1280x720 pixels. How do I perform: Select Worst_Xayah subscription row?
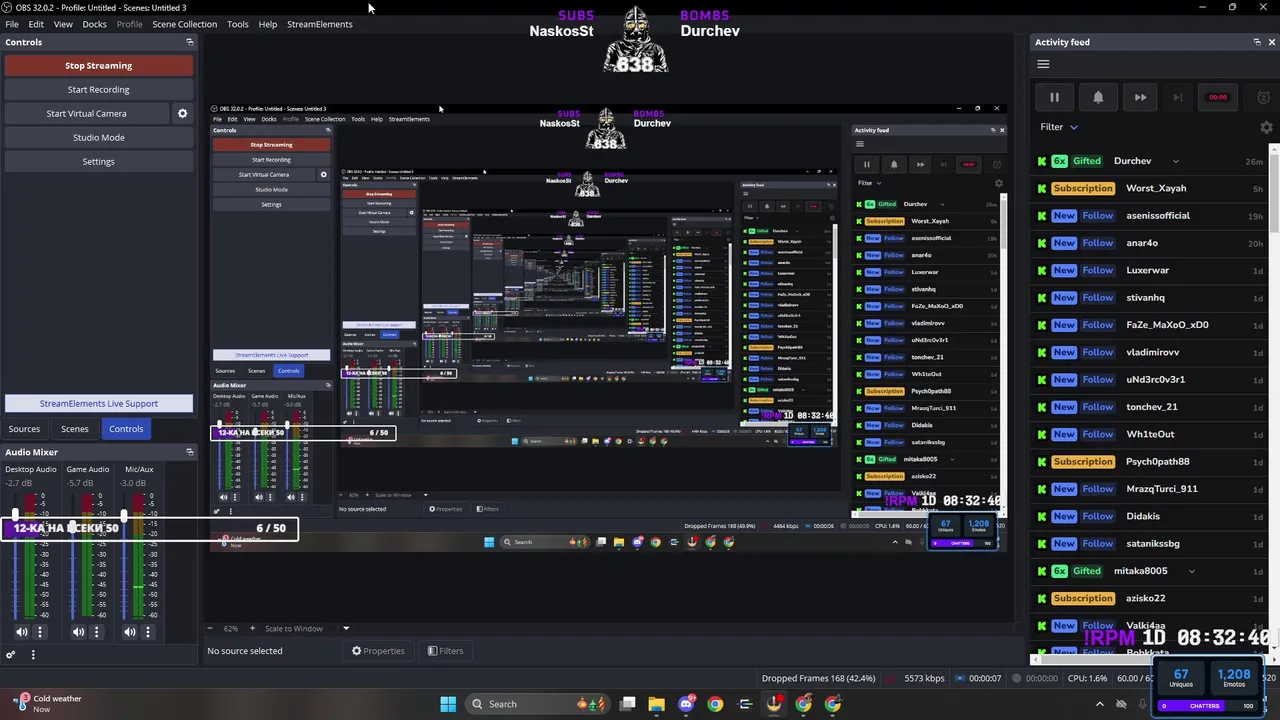tap(1150, 188)
